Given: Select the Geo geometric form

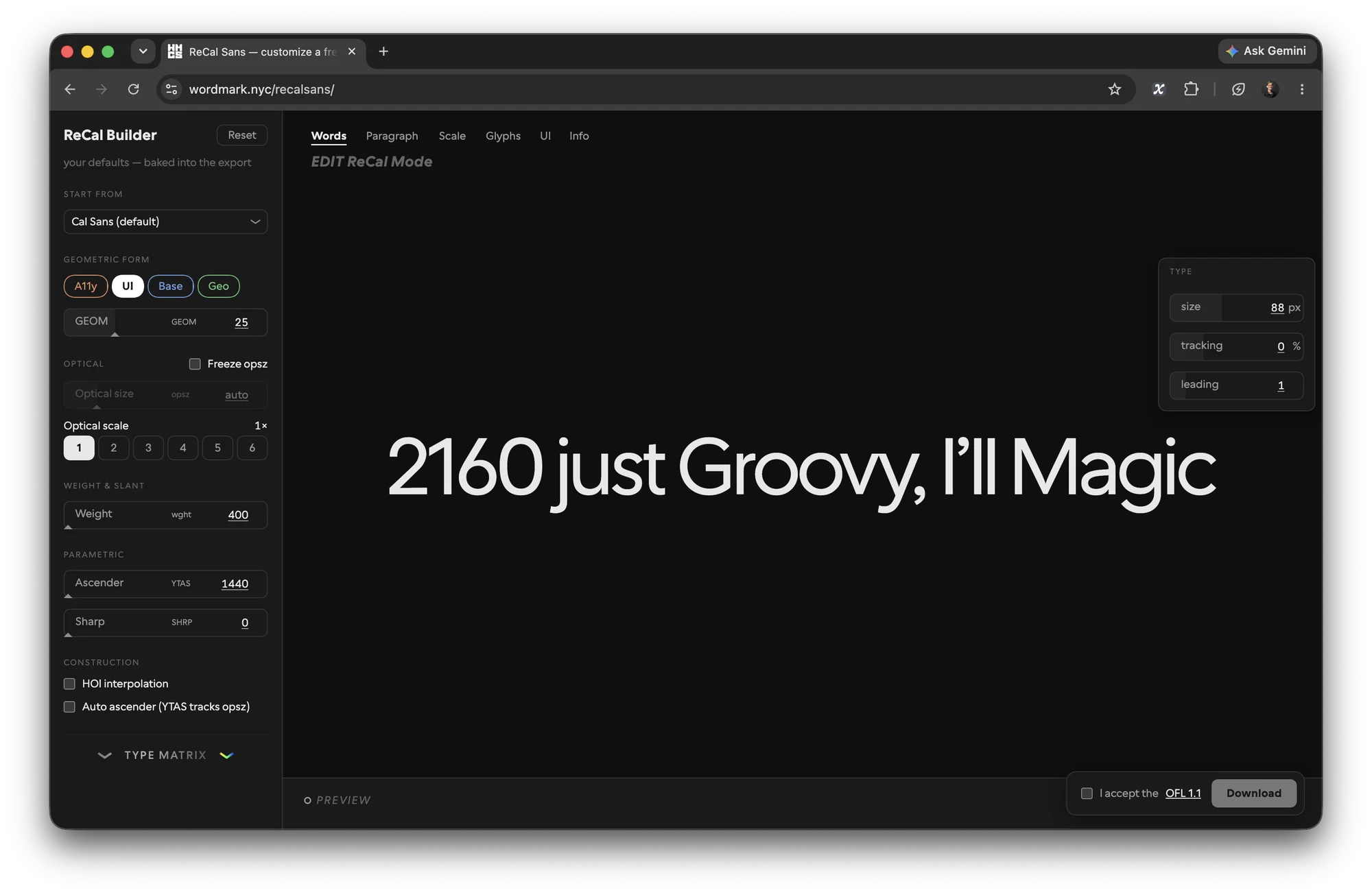Looking at the screenshot, I should (218, 286).
